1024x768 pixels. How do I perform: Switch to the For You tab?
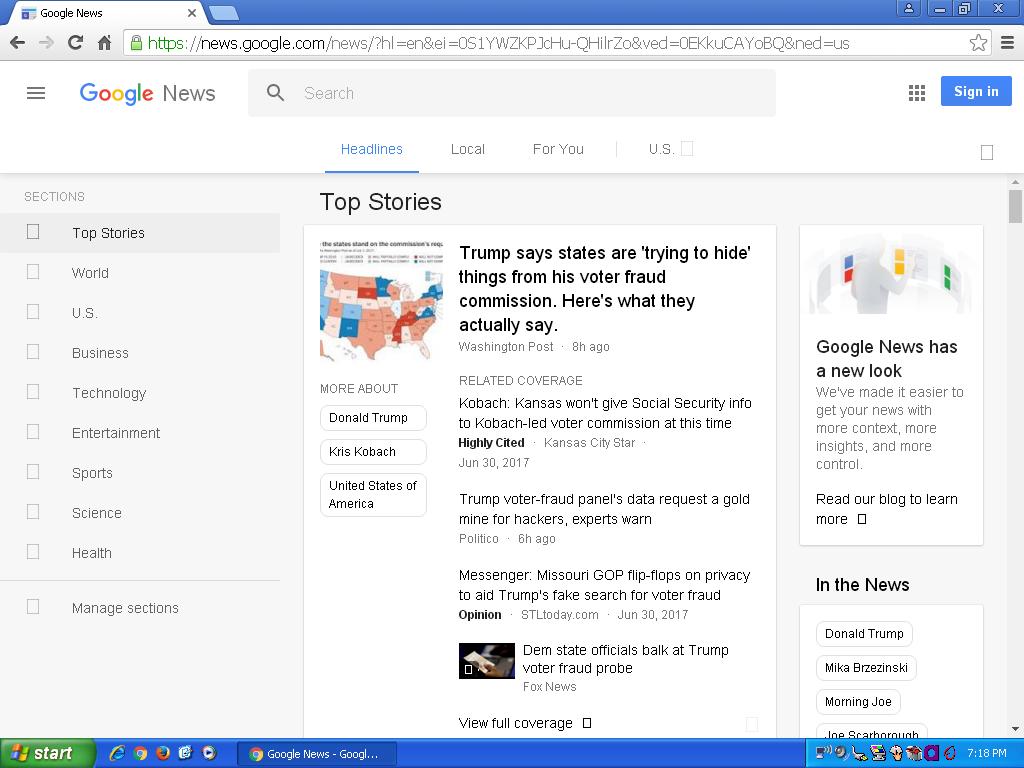pyautogui.click(x=557, y=148)
